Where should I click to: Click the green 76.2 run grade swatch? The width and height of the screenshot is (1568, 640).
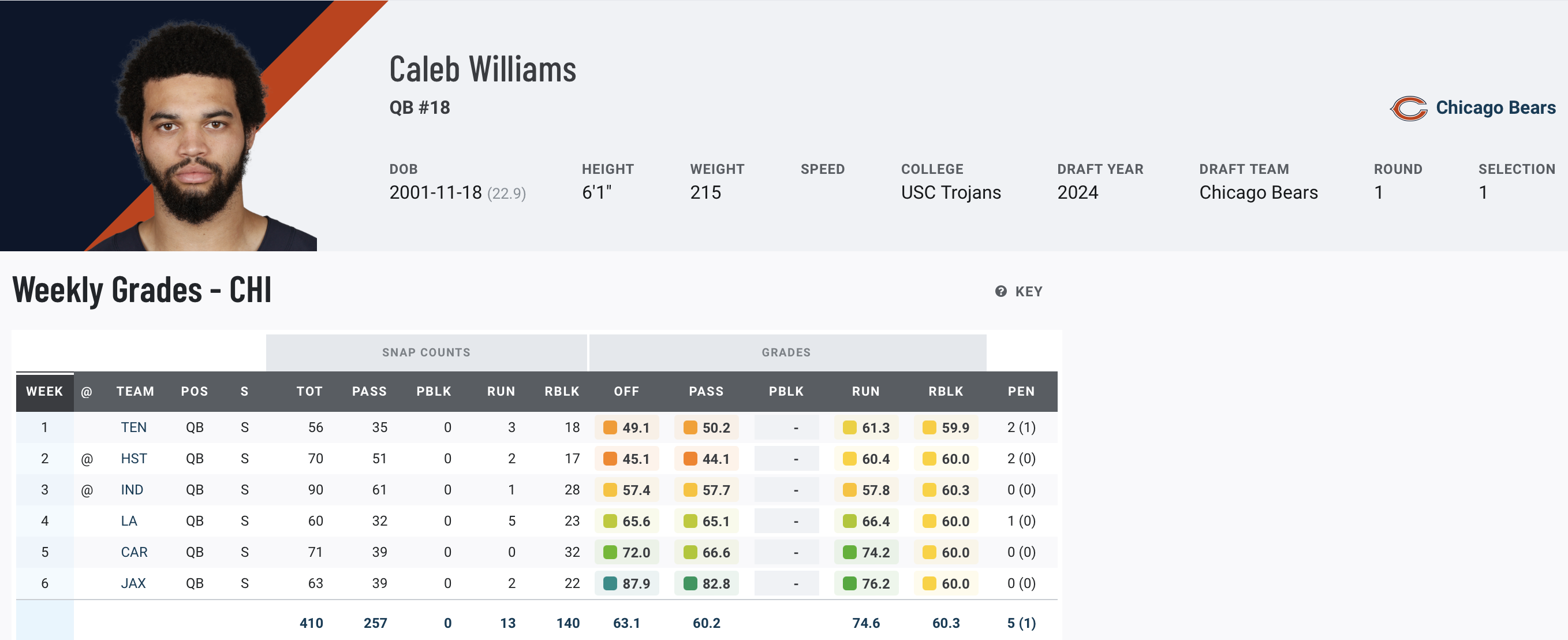pyautogui.click(x=850, y=583)
